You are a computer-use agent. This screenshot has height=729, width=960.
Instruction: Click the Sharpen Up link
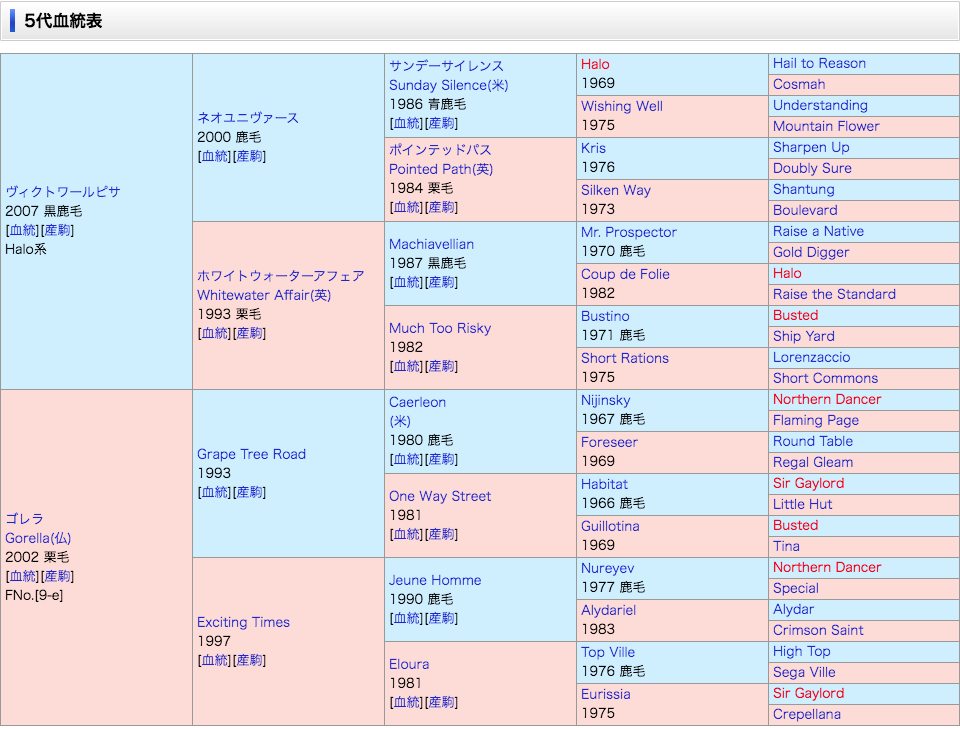[x=811, y=147]
